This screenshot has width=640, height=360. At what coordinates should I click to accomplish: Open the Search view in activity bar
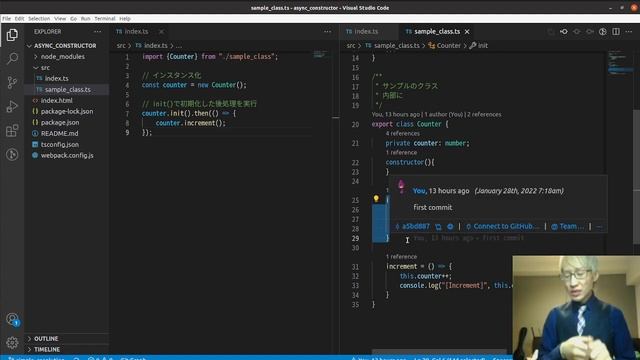pyautogui.click(x=12, y=59)
